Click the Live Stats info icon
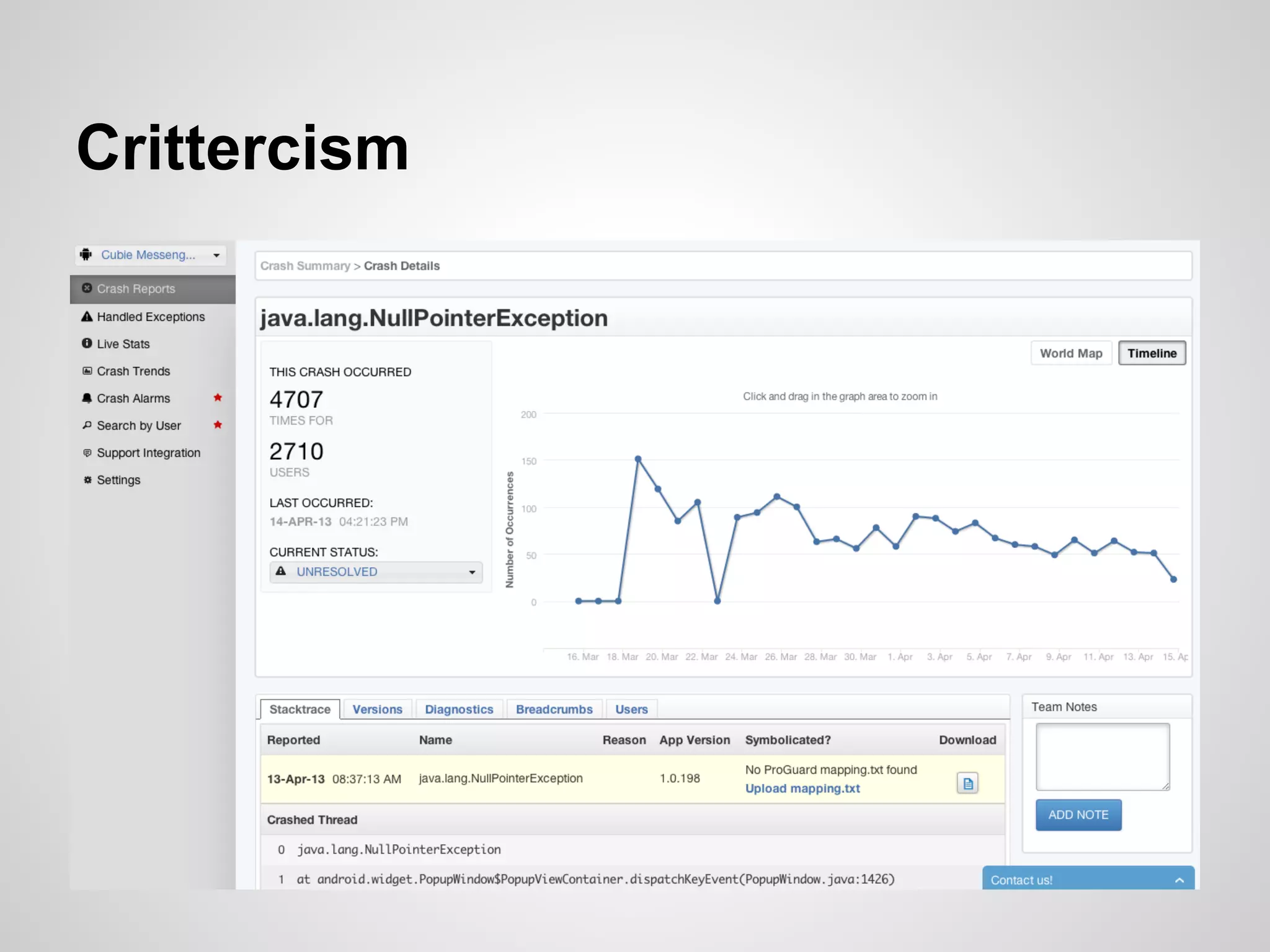Screen dimensions: 1270x952 click(87, 343)
